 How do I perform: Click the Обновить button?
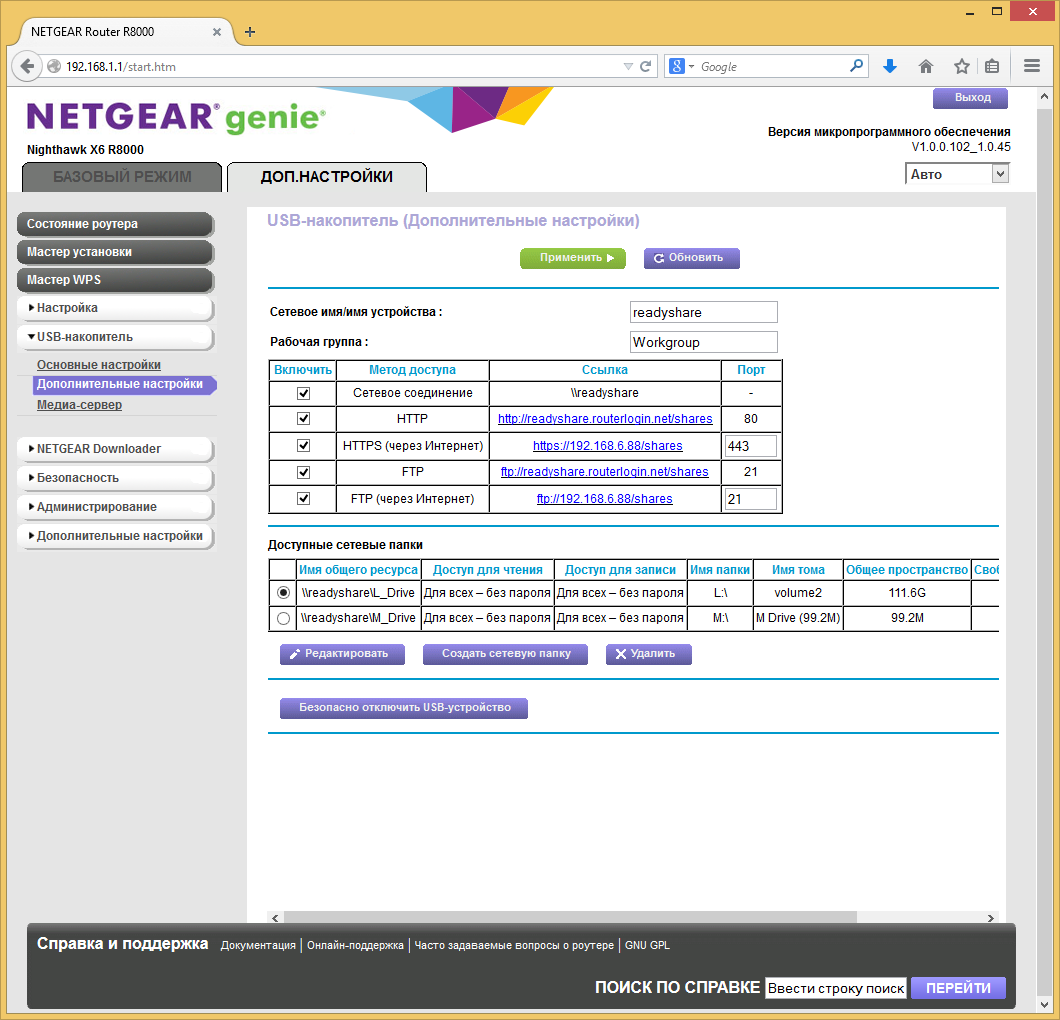point(692,258)
